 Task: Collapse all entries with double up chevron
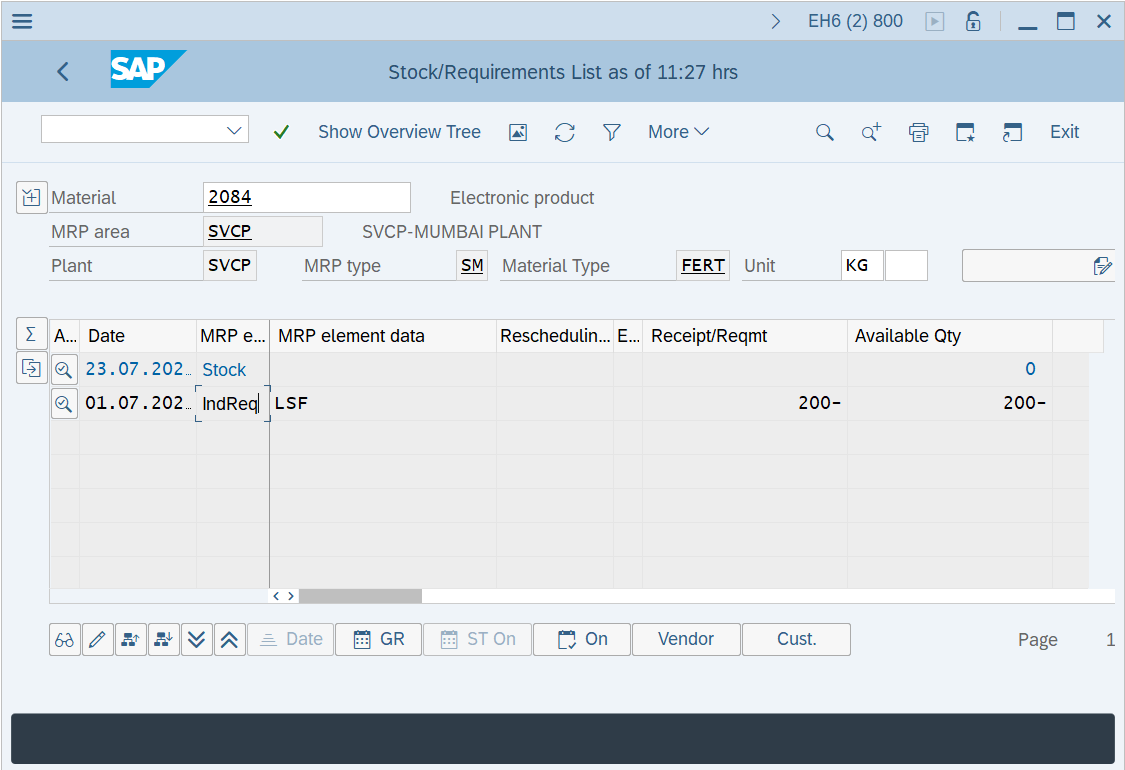tap(229, 639)
